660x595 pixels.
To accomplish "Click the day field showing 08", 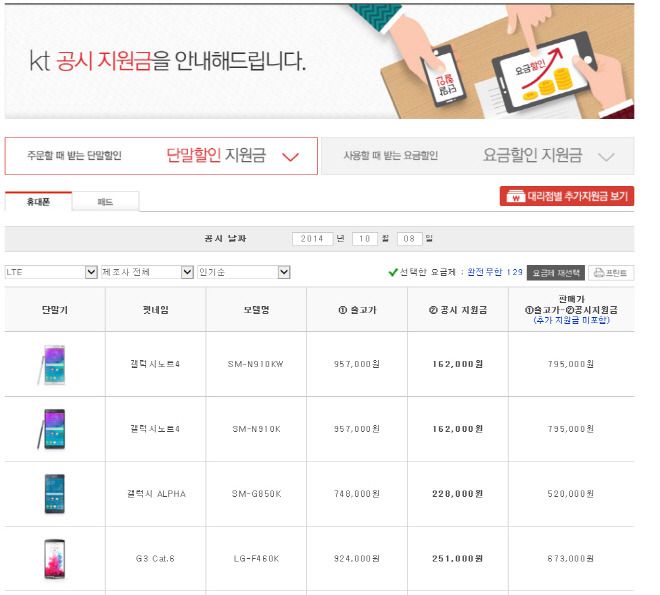I will [410, 239].
